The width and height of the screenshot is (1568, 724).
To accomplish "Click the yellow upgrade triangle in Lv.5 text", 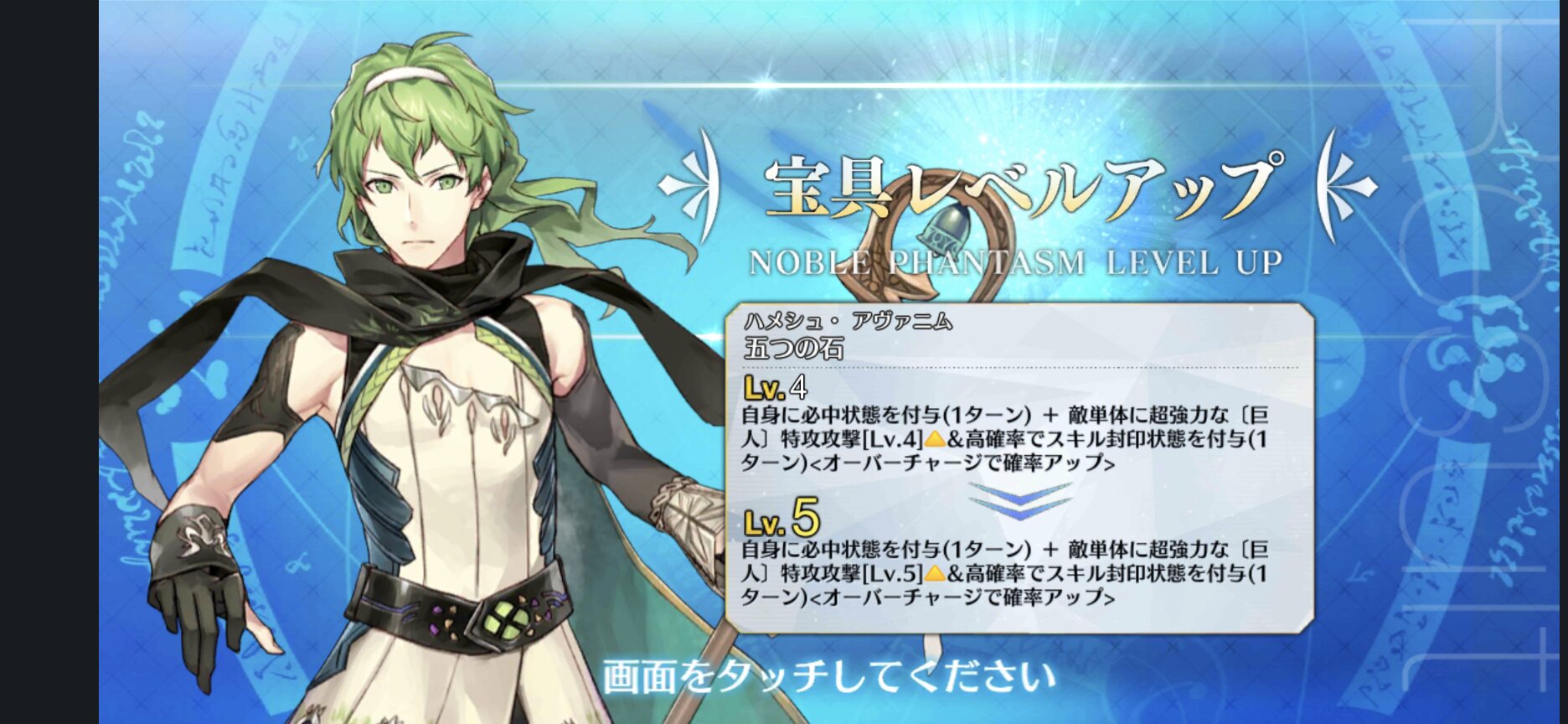I will [x=935, y=573].
